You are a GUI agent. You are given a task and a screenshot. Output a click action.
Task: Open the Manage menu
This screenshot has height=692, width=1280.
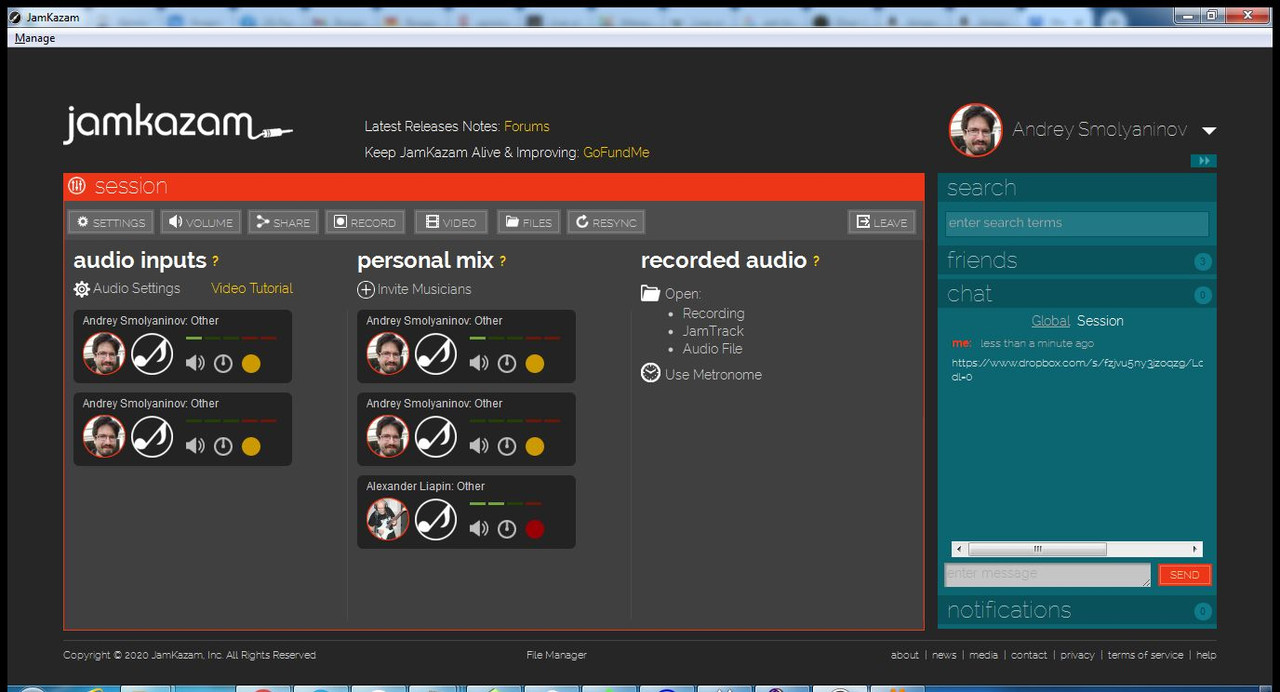coord(35,38)
